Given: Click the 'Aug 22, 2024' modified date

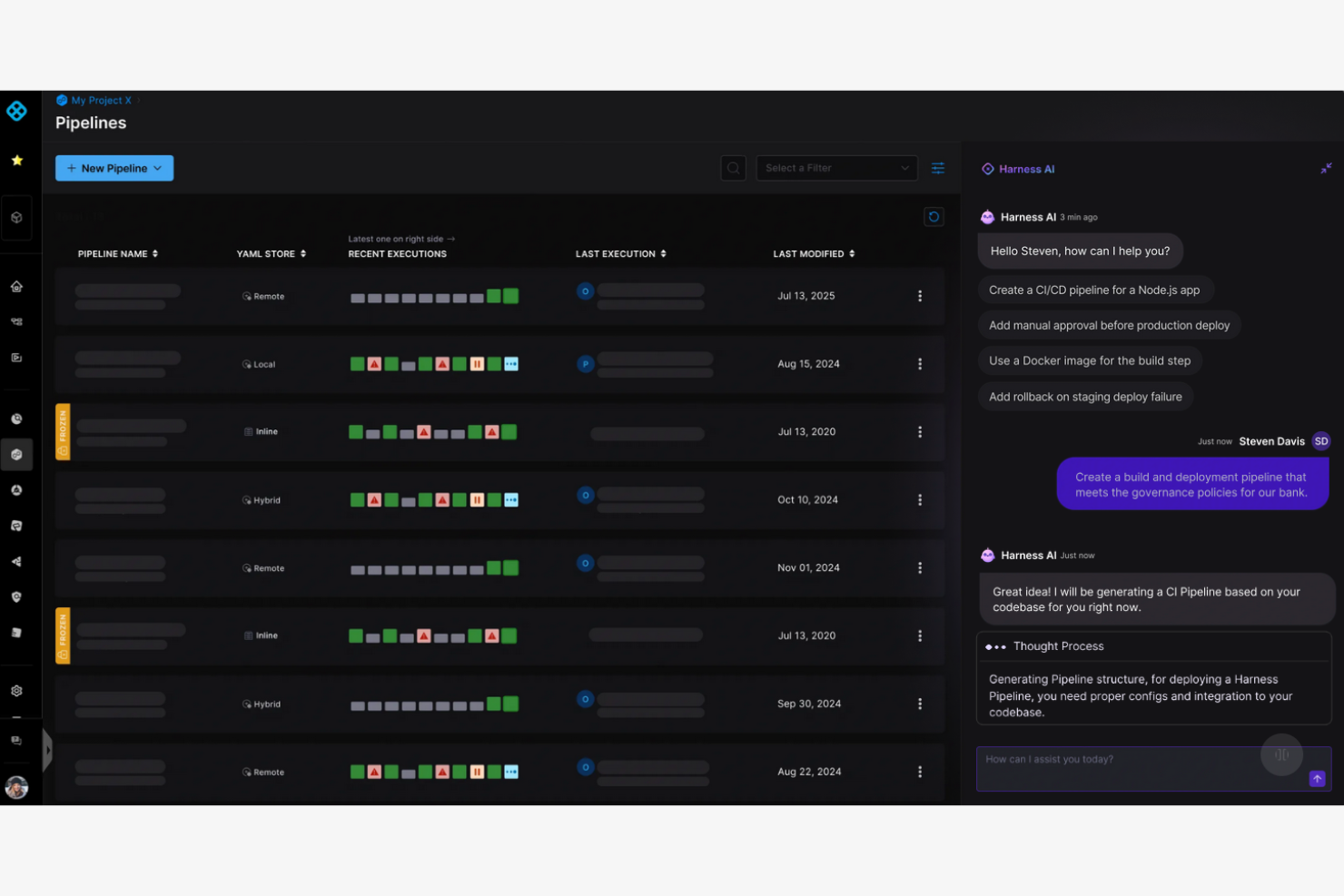Looking at the screenshot, I should coord(809,773).
